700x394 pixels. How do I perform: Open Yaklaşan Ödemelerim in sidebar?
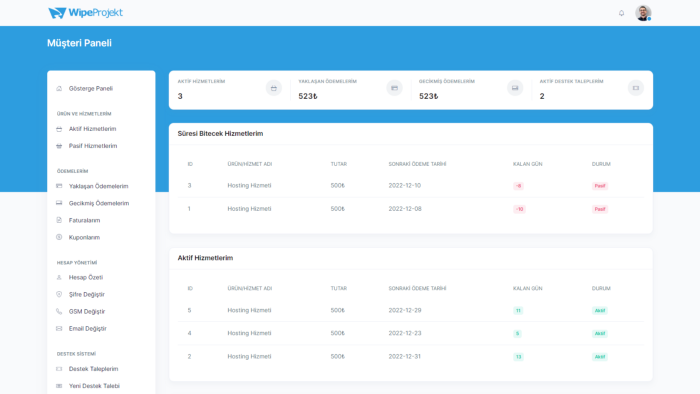tap(98, 186)
